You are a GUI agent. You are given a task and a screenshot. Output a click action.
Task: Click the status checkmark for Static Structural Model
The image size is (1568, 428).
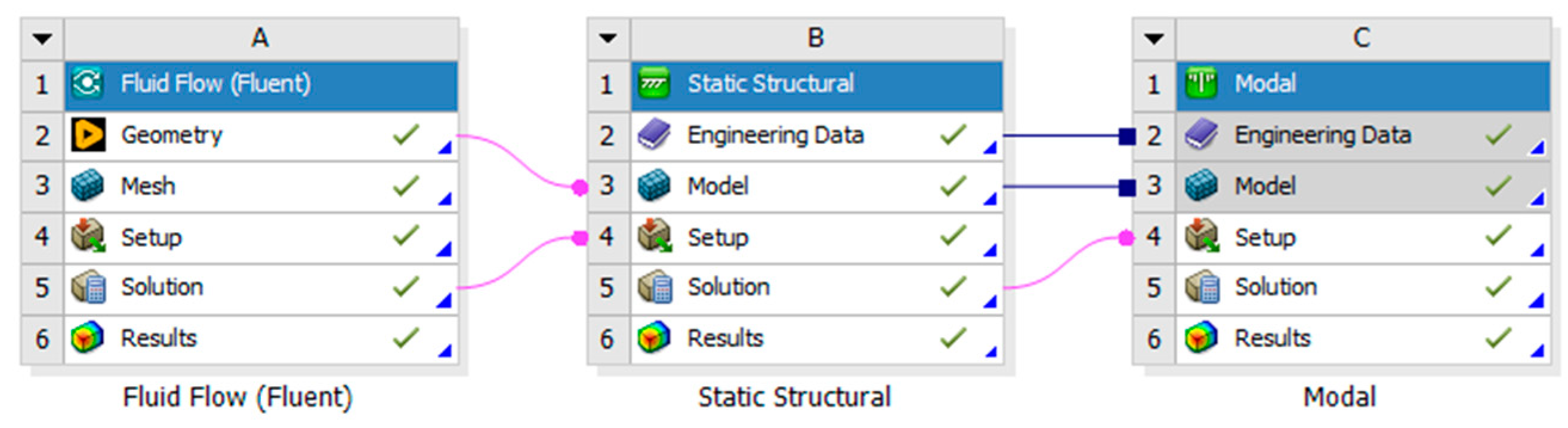(x=953, y=186)
